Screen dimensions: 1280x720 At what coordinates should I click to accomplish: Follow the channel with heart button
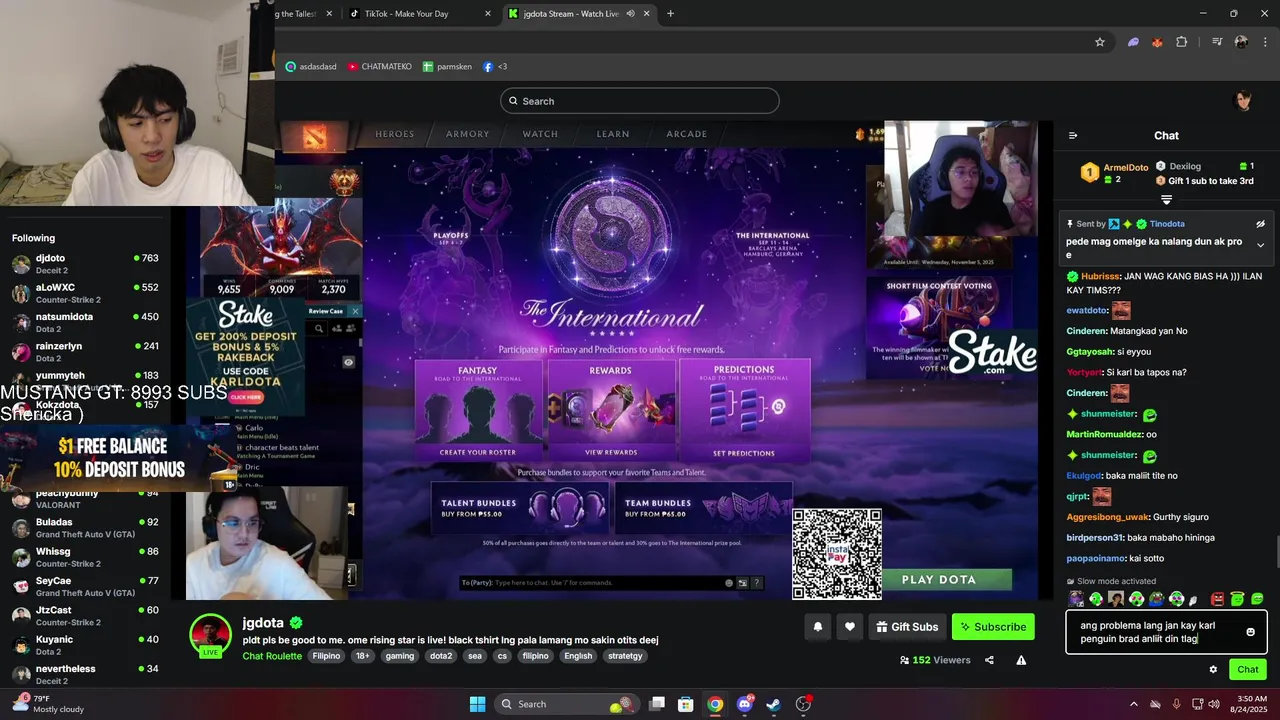(850, 627)
